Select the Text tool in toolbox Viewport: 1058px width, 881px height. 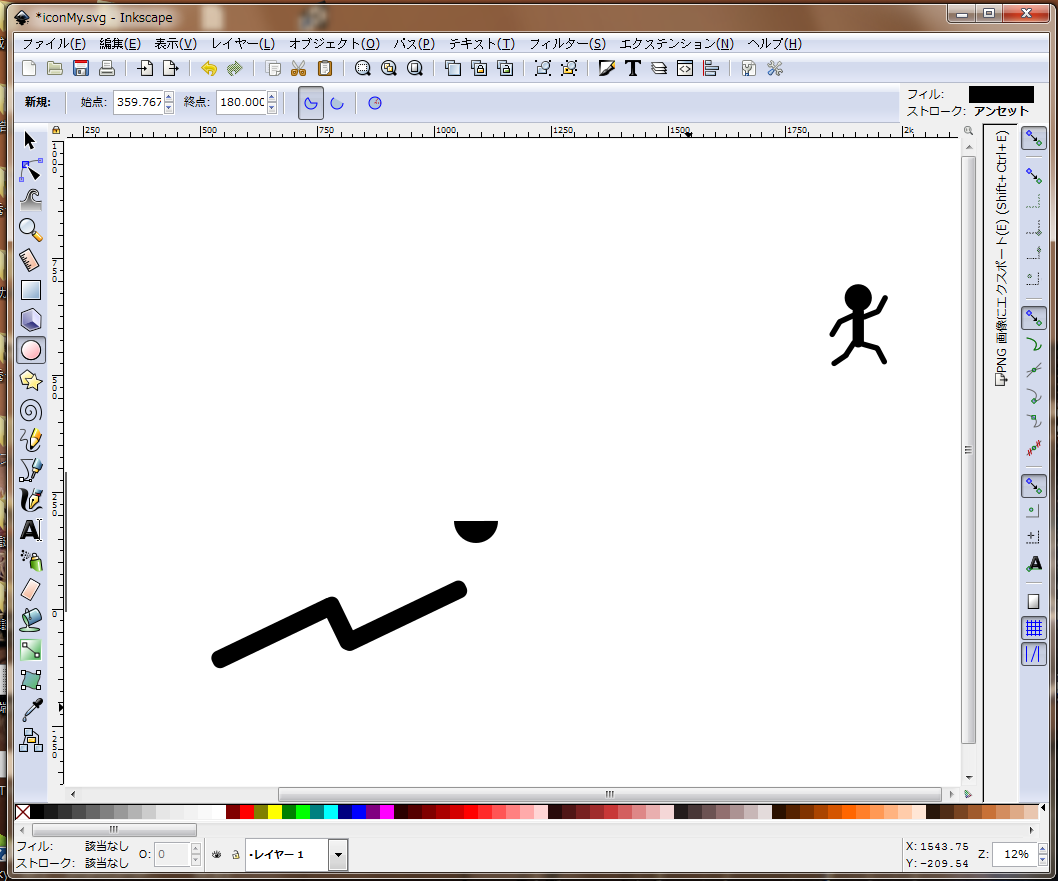[31, 530]
